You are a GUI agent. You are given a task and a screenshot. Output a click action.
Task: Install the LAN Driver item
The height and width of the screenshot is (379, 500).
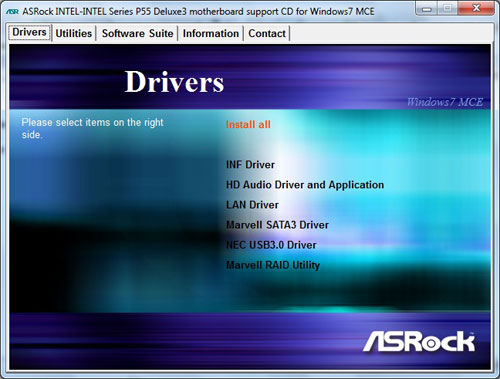[252, 205]
